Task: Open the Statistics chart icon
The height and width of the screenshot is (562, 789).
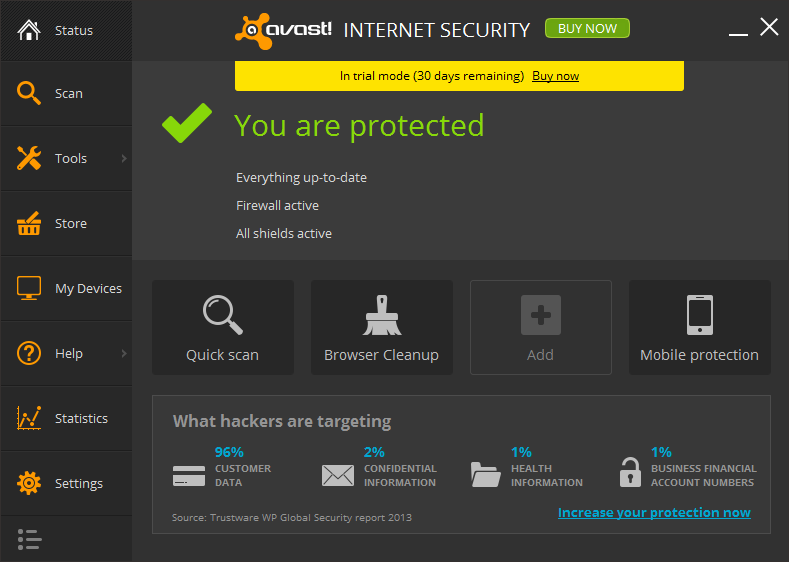Action: click(x=29, y=418)
